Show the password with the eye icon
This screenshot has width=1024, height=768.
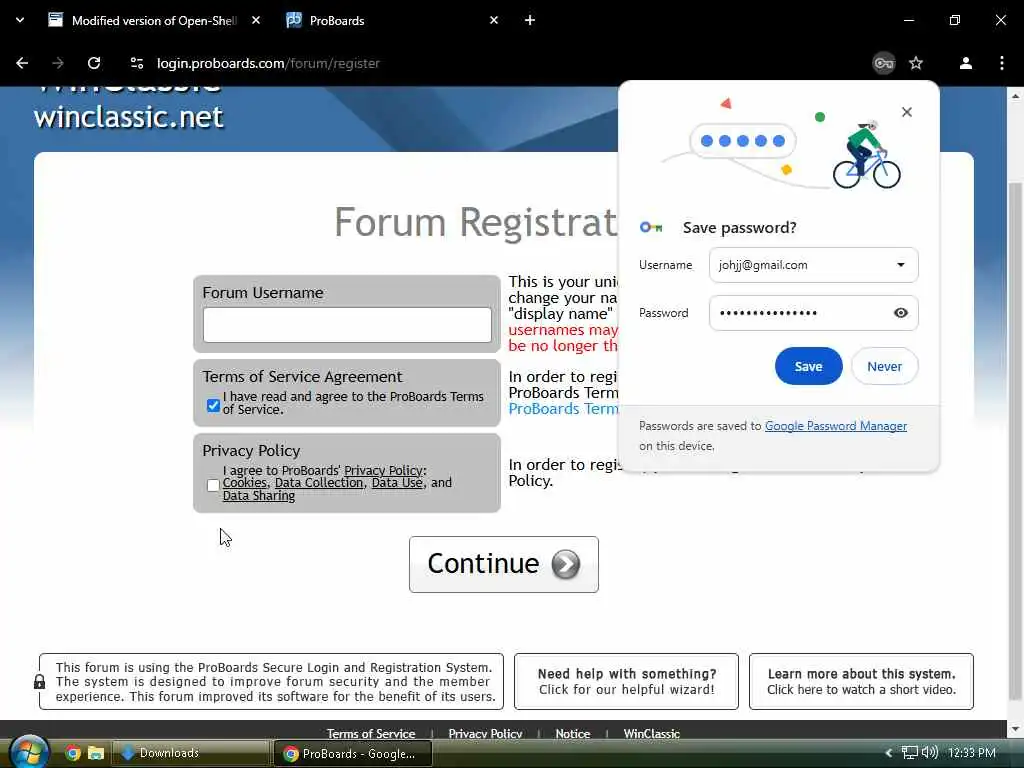point(901,313)
